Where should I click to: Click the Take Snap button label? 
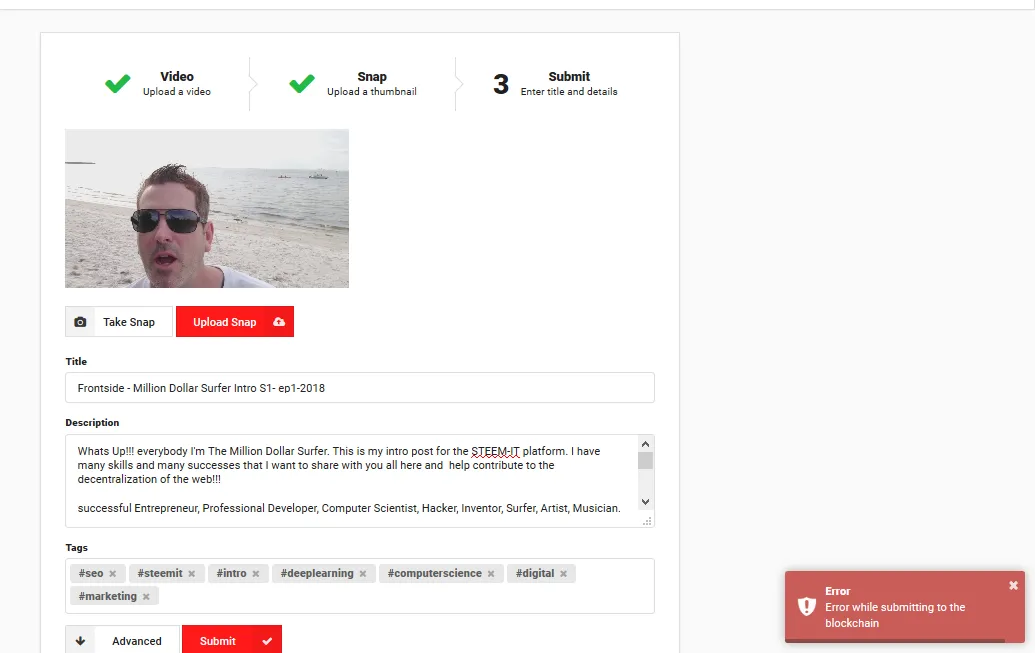pos(129,322)
